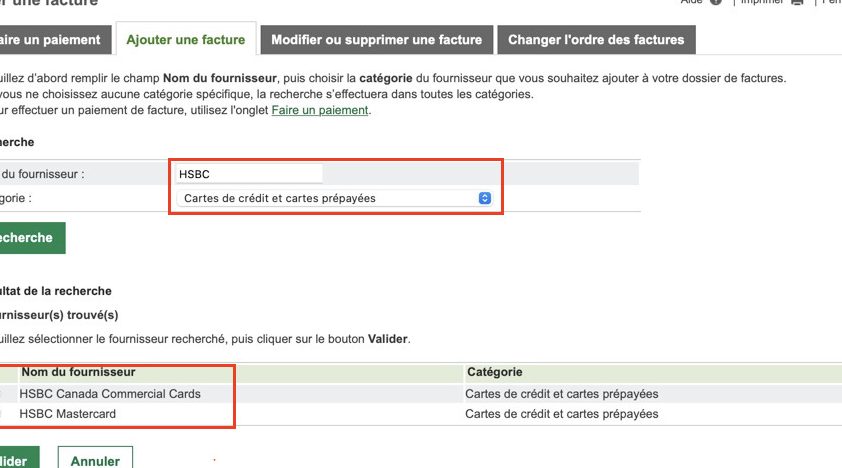Screen dimensions: 842x468
Task: Click the supplier name field containing HSBC
Action: 250,174
